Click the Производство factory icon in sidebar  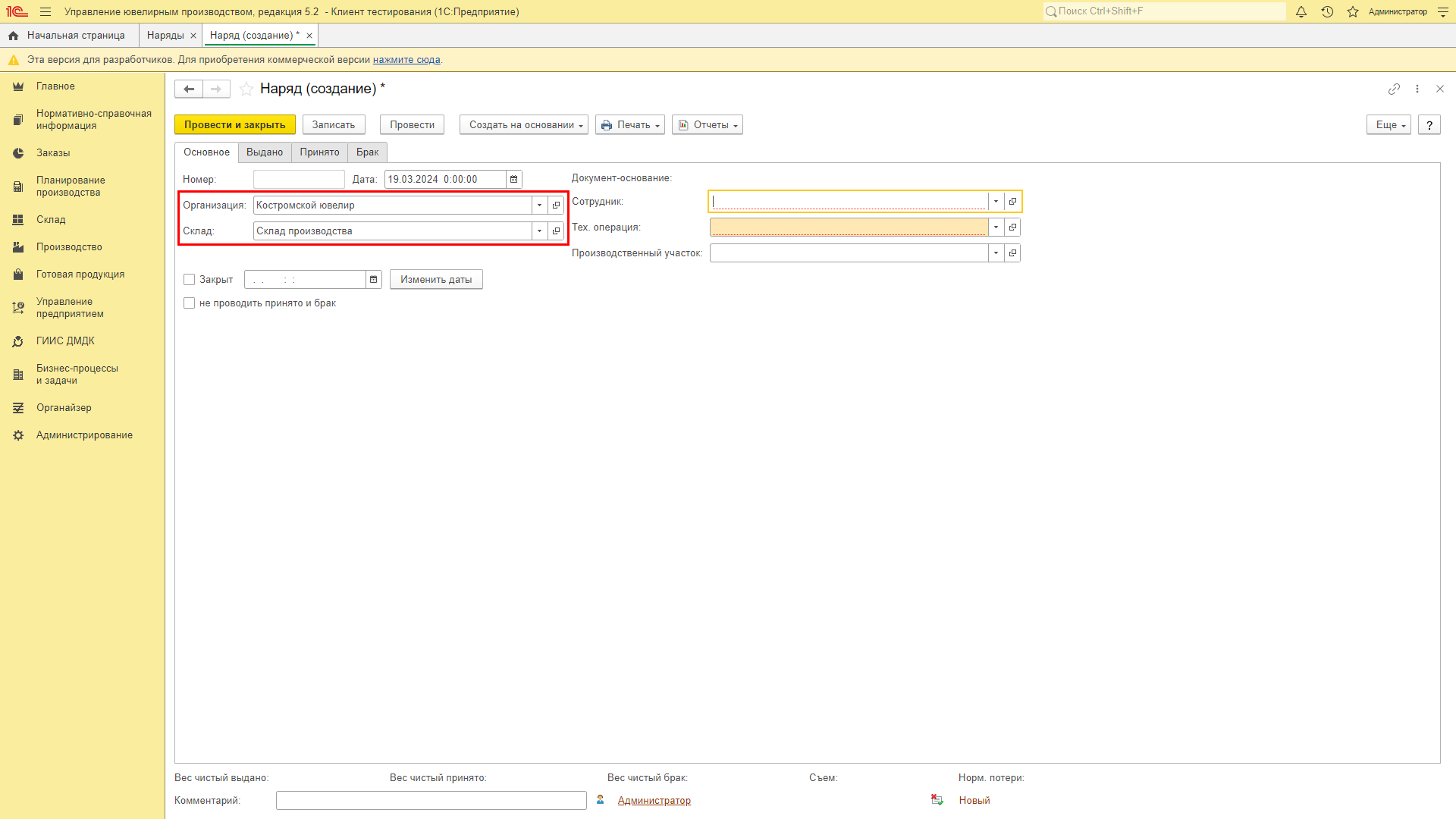(18, 247)
